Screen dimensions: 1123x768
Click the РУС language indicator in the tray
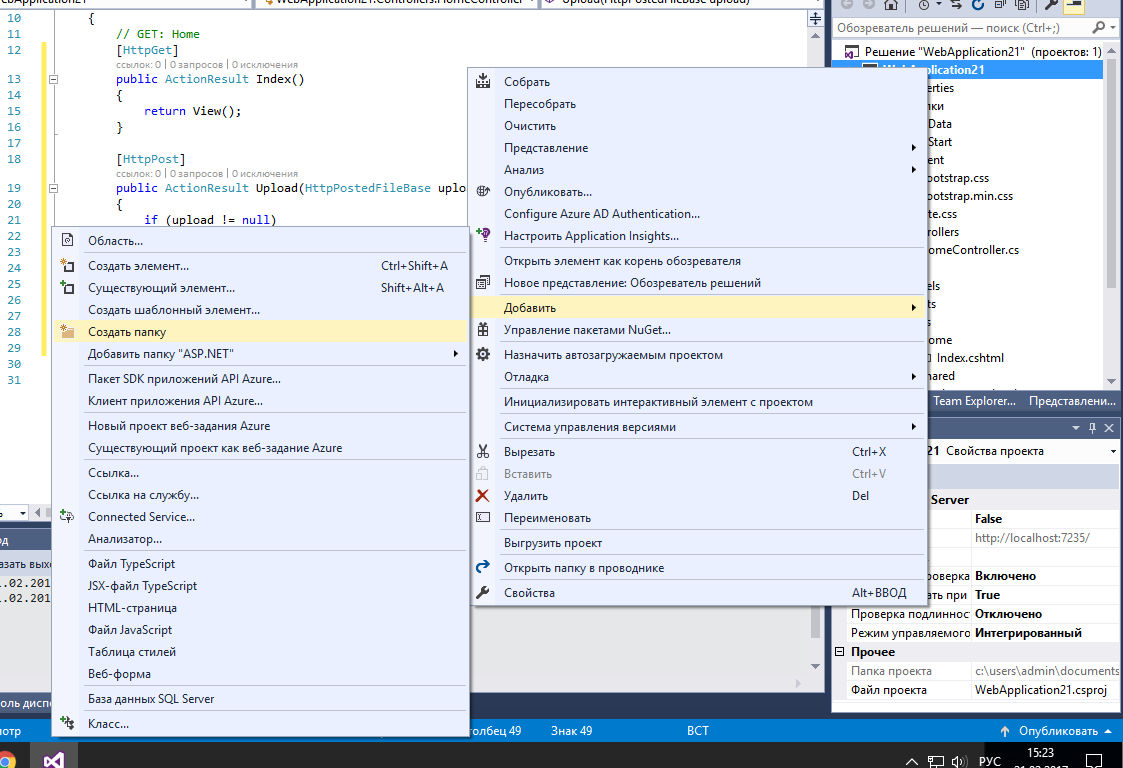pos(989,761)
